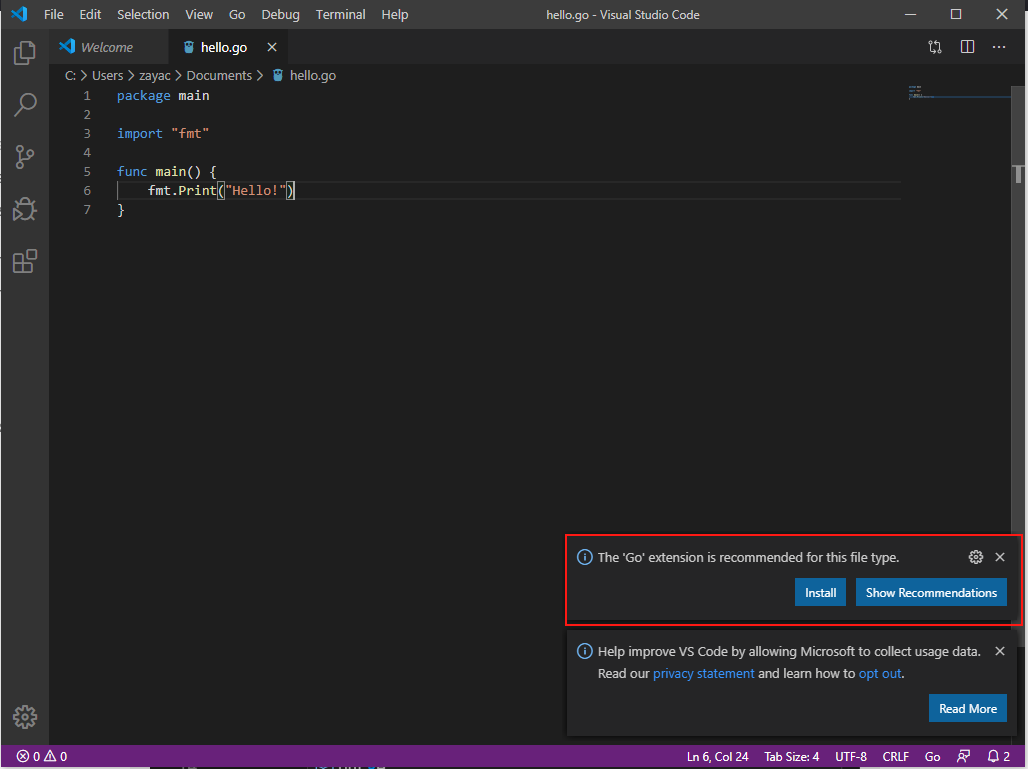Expand the zayac breadcrumb segment
This screenshot has height=769, width=1028.
pos(155,75)
